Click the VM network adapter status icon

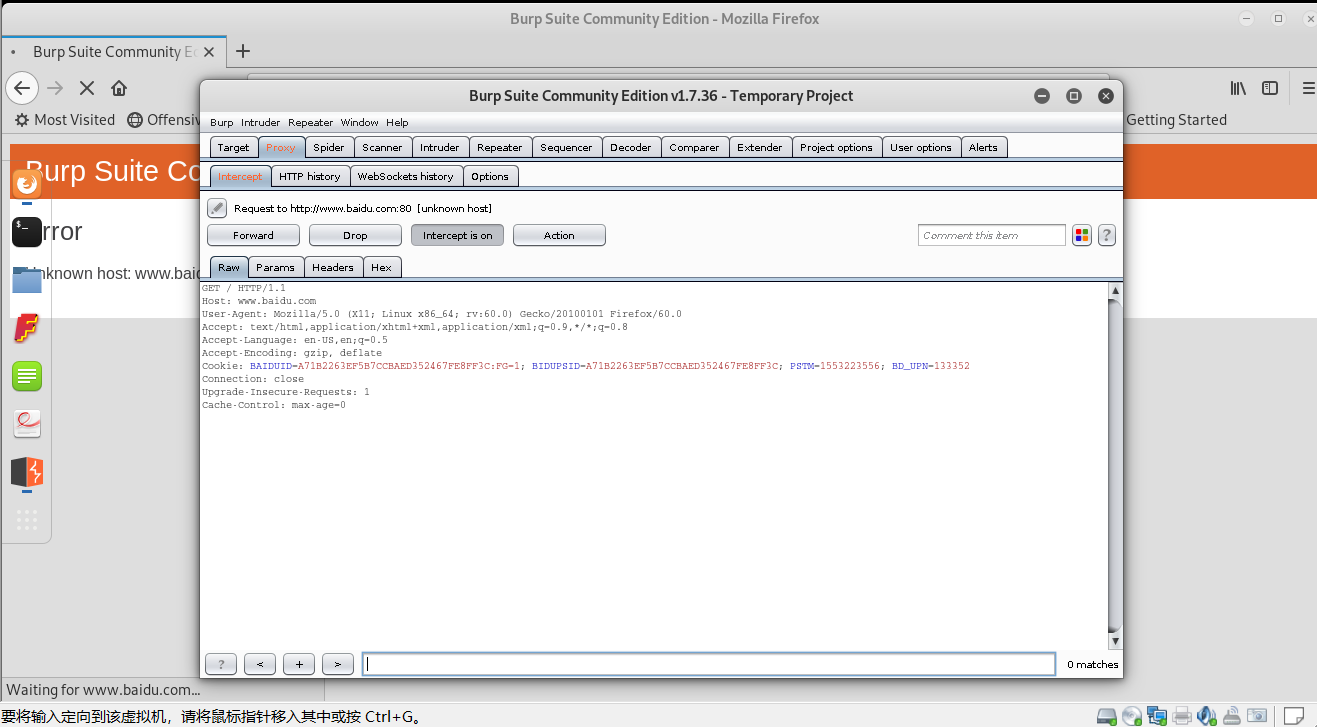(1157, 716)
